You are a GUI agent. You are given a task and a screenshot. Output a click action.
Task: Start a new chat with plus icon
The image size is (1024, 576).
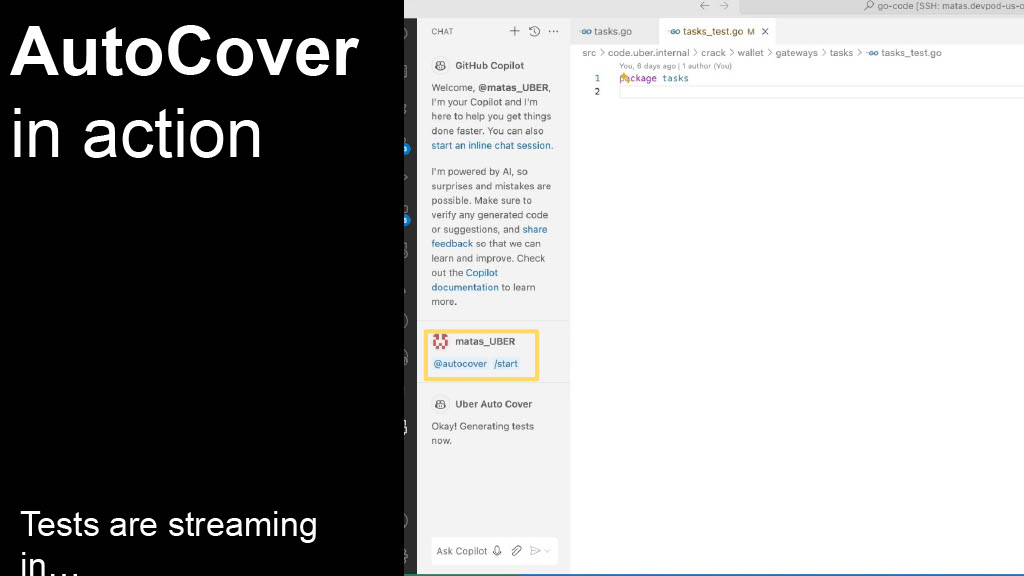(515, 31)
